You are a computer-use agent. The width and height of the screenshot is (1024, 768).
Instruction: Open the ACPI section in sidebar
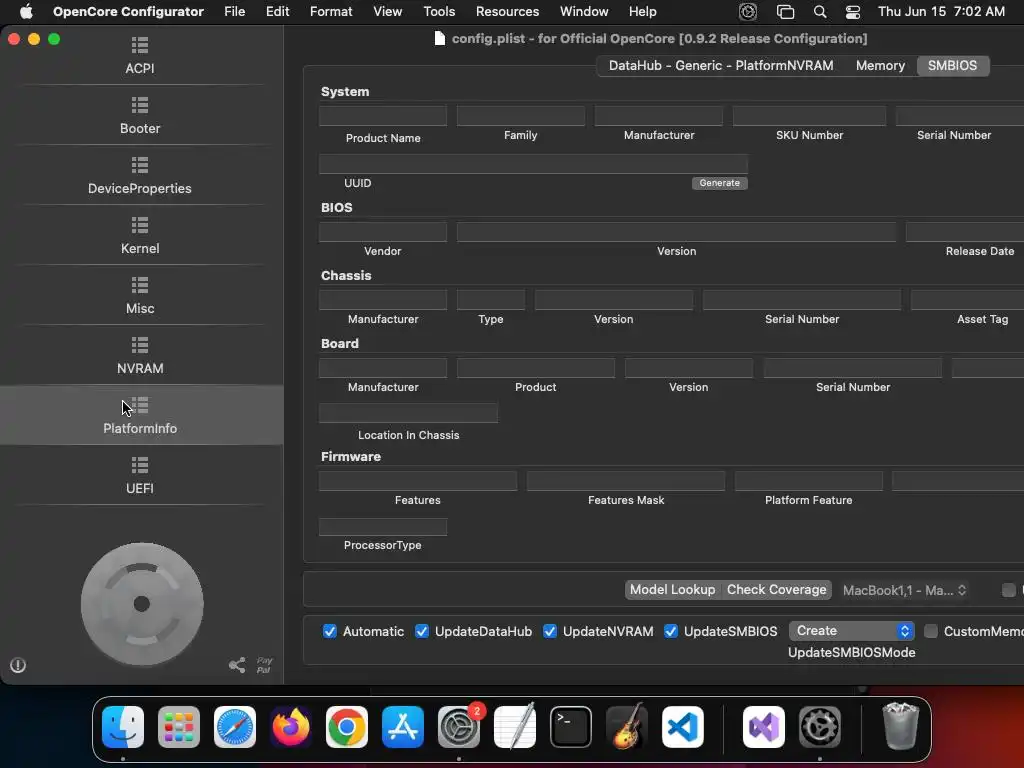(x=140, y=56)
